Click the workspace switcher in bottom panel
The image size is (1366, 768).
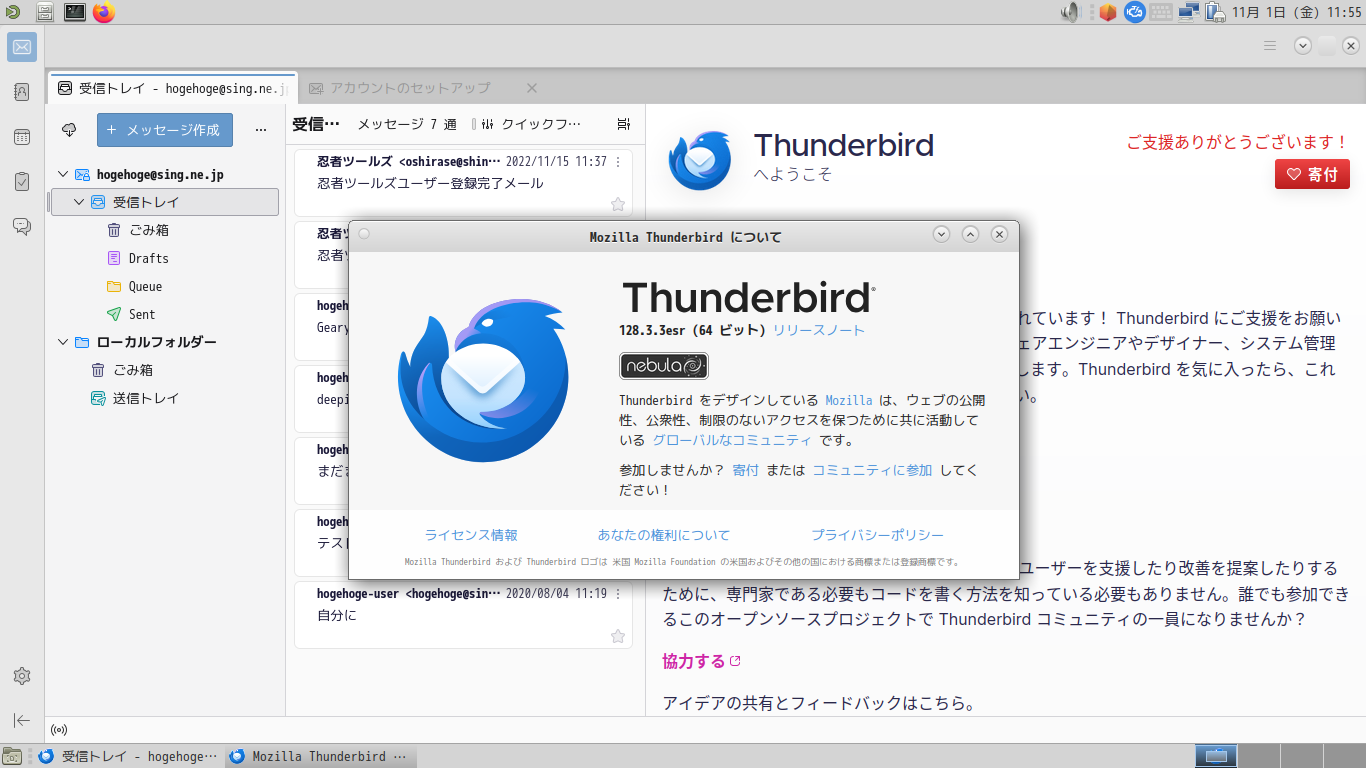pyautogui.click(x=1280, y=756)
